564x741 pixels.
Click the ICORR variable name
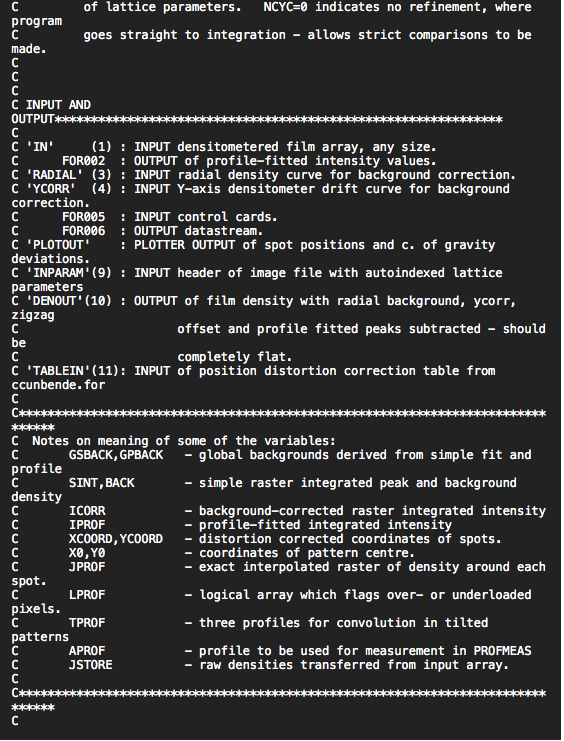(87, 511)
